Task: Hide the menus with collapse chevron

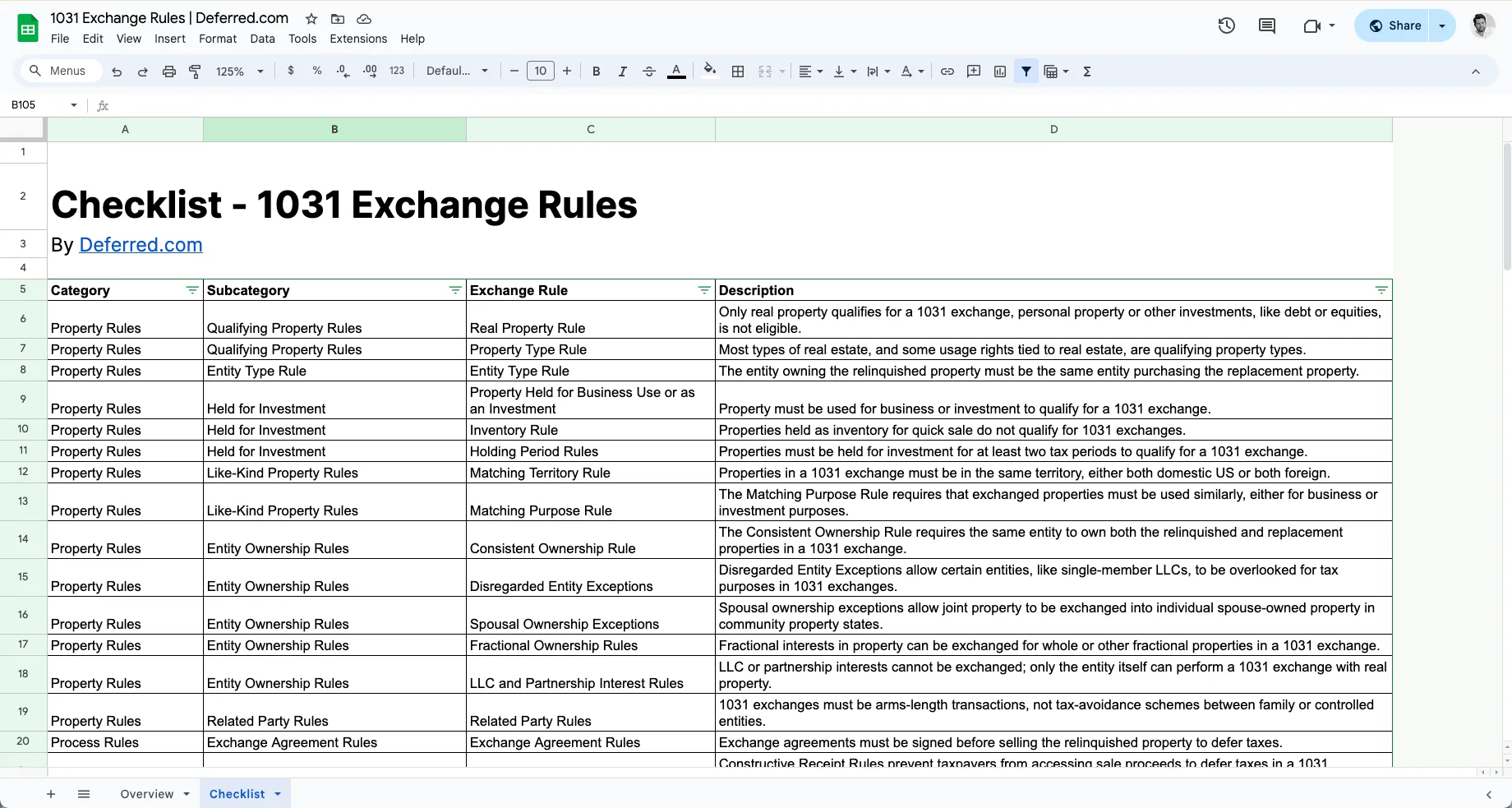Action: click(1476, 72)
